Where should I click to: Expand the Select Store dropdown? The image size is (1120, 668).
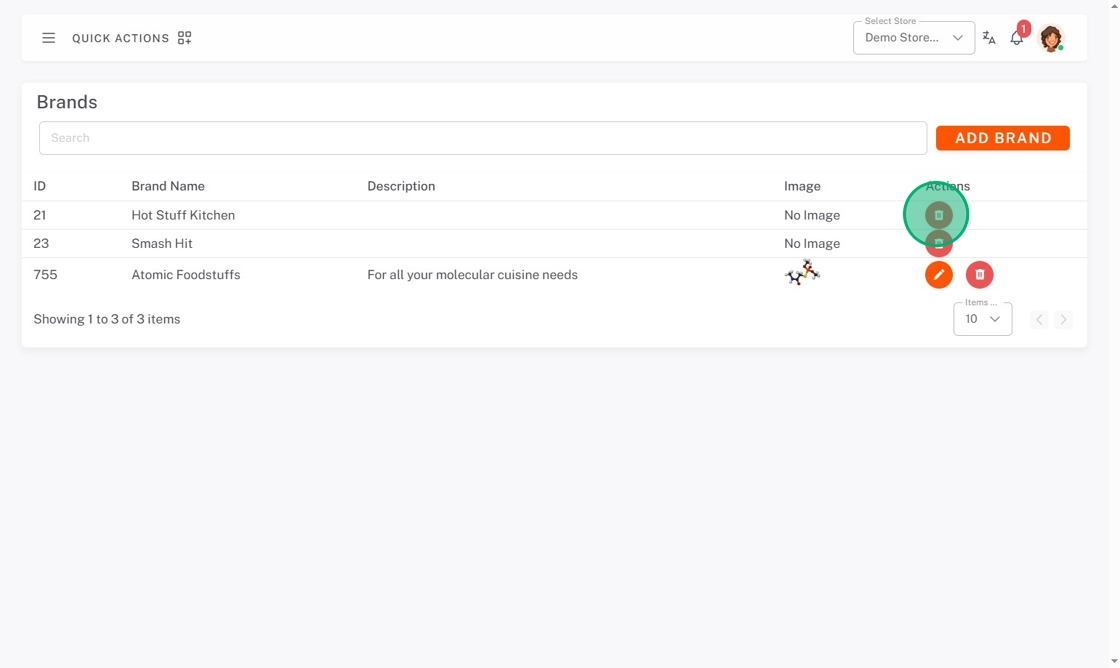913,38
